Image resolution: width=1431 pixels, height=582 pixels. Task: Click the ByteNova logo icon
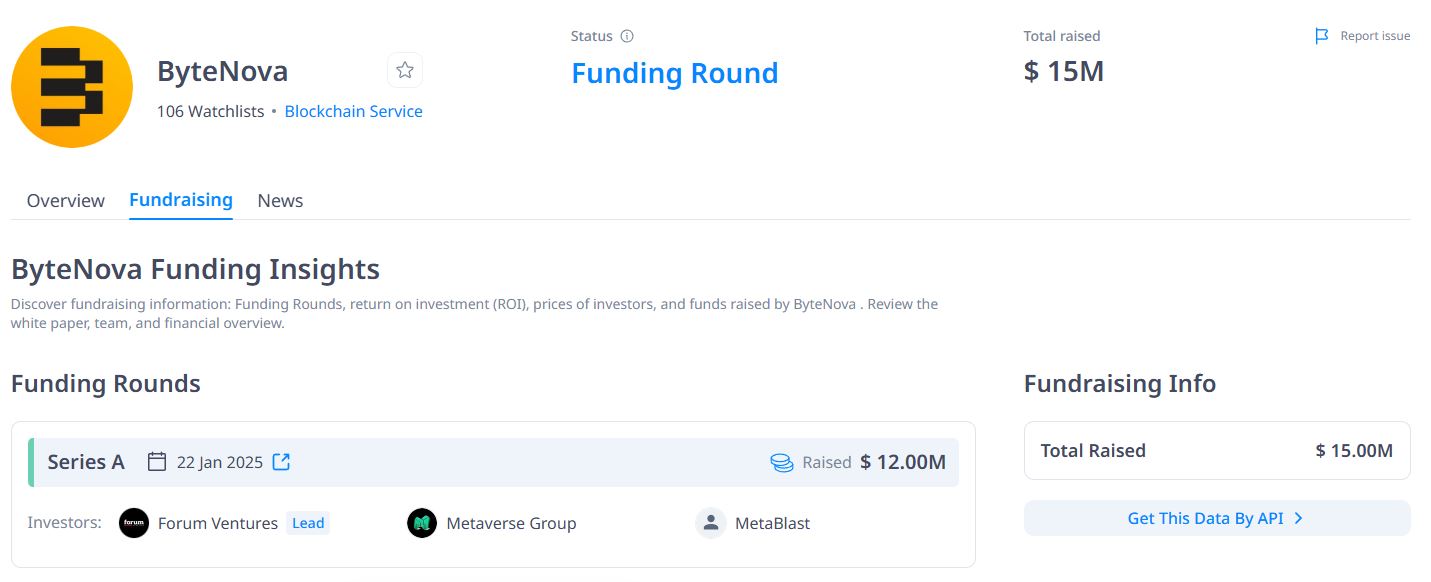(x=72, y=87)
